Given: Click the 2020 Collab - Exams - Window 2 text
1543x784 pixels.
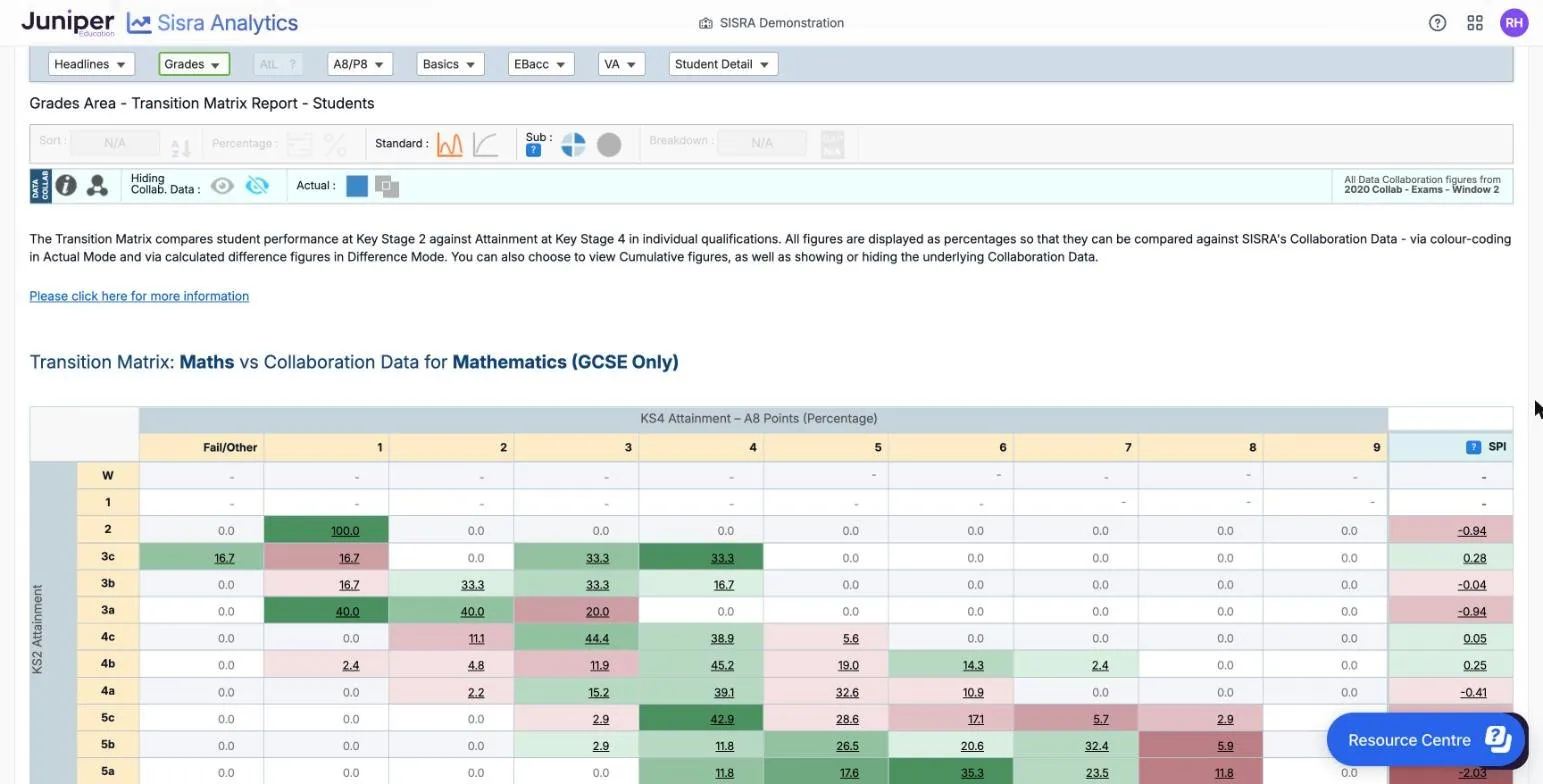Looking at the screenshot, I should point(1421,190).
